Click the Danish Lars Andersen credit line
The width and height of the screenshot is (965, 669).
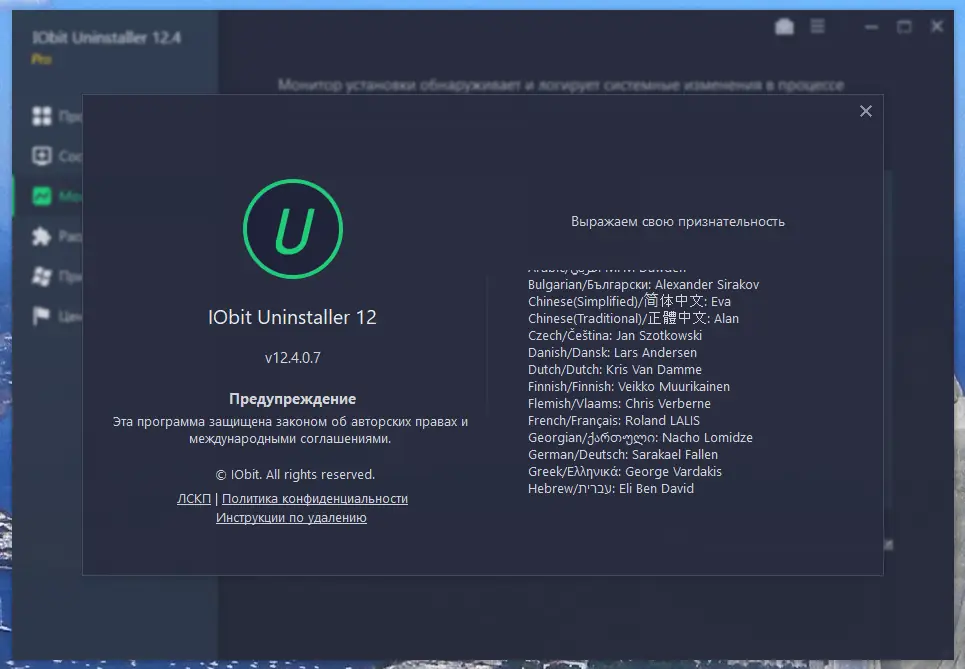(x=612, y=353)
